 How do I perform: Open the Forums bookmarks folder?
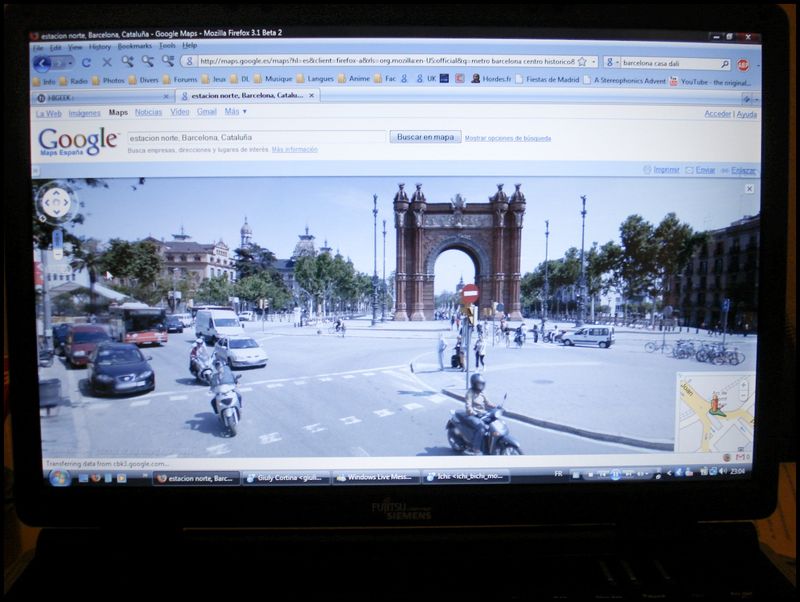(180, 80)
